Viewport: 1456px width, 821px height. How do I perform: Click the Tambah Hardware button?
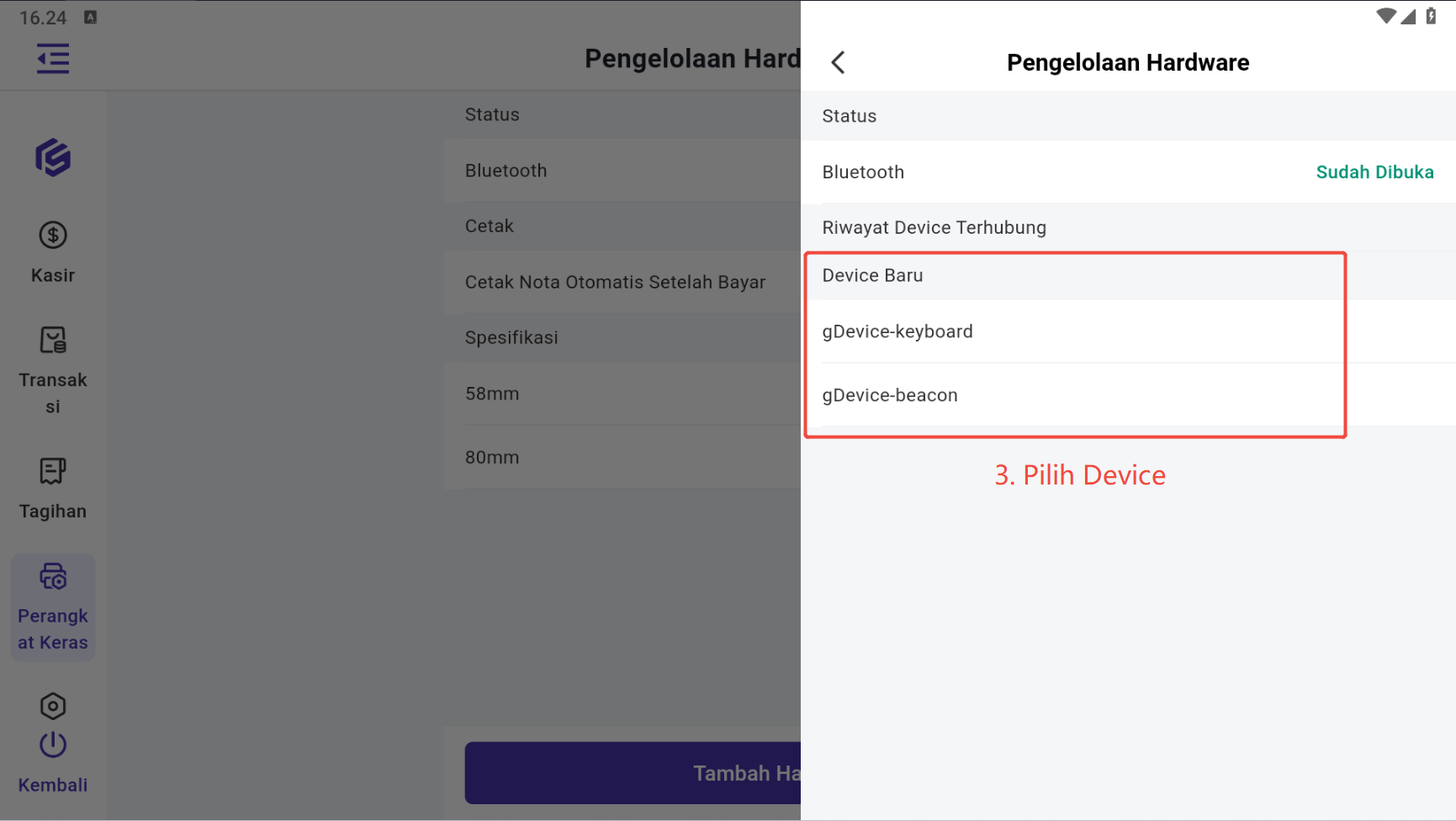pyautogui.click(x=633, y=772)
